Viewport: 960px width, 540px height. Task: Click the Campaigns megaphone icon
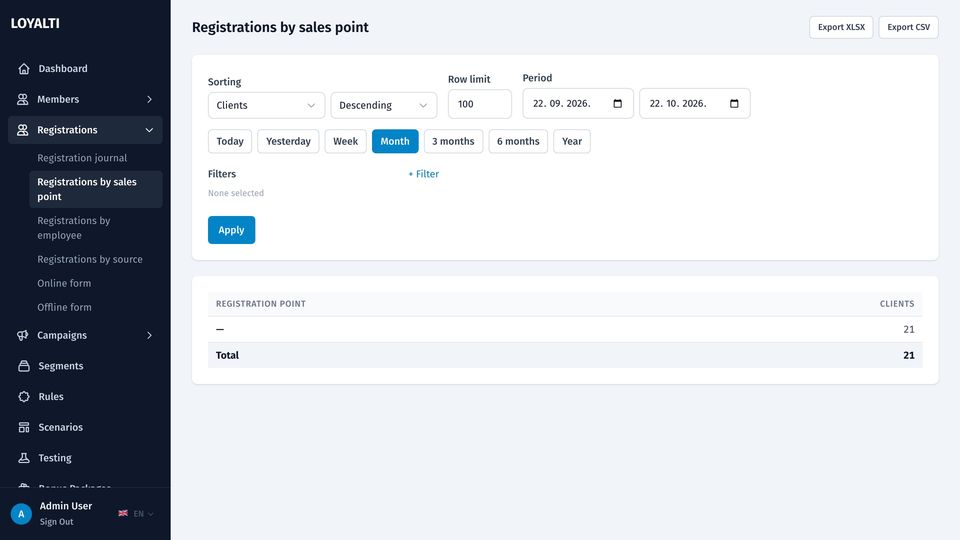[23, 335]
